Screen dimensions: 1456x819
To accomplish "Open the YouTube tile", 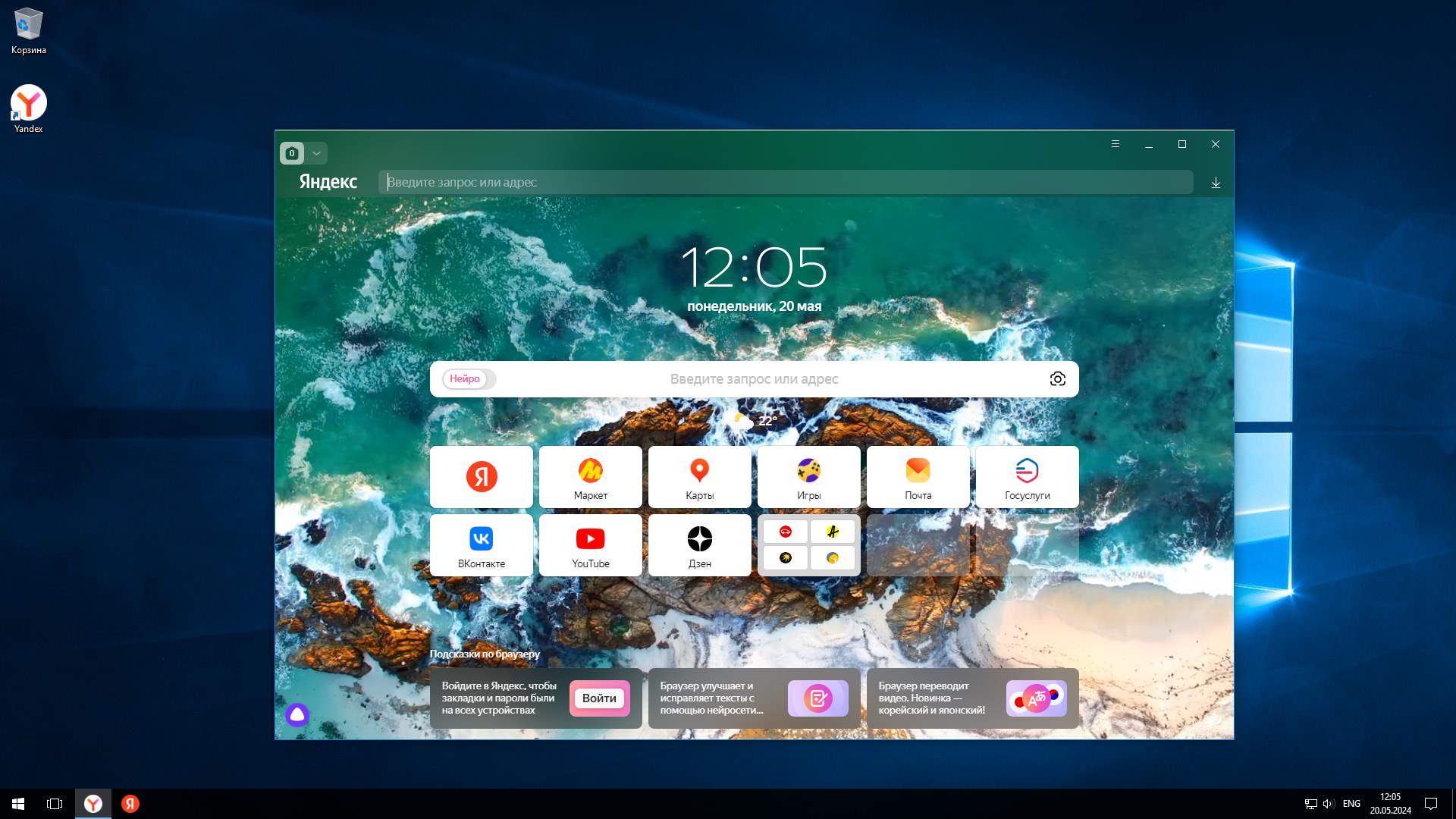I will pos(590,545).
